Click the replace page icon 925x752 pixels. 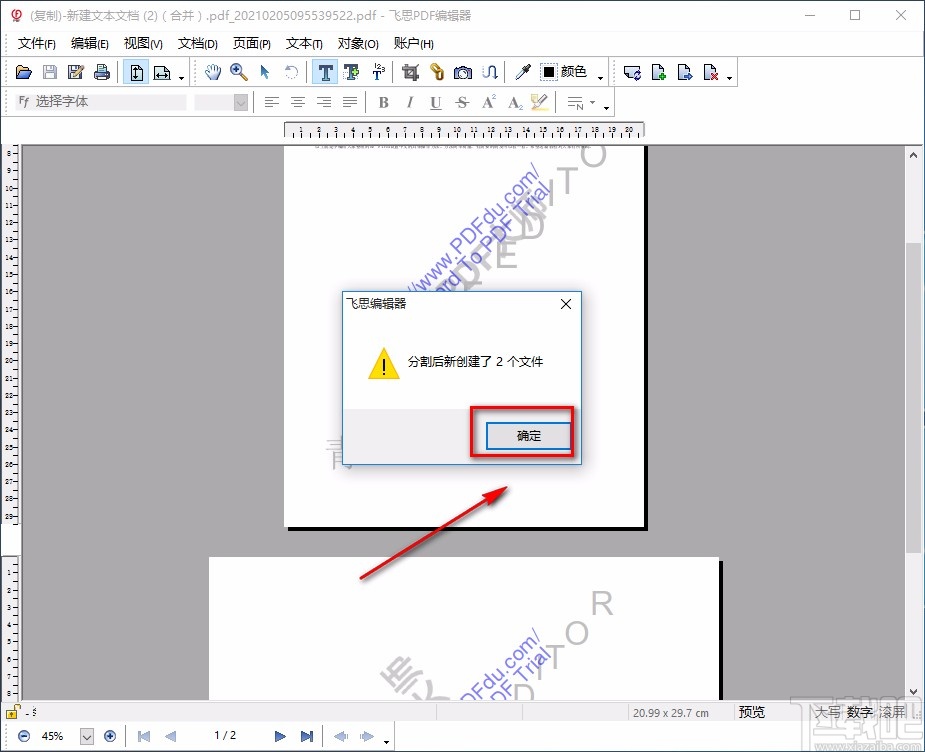point(632,73)
